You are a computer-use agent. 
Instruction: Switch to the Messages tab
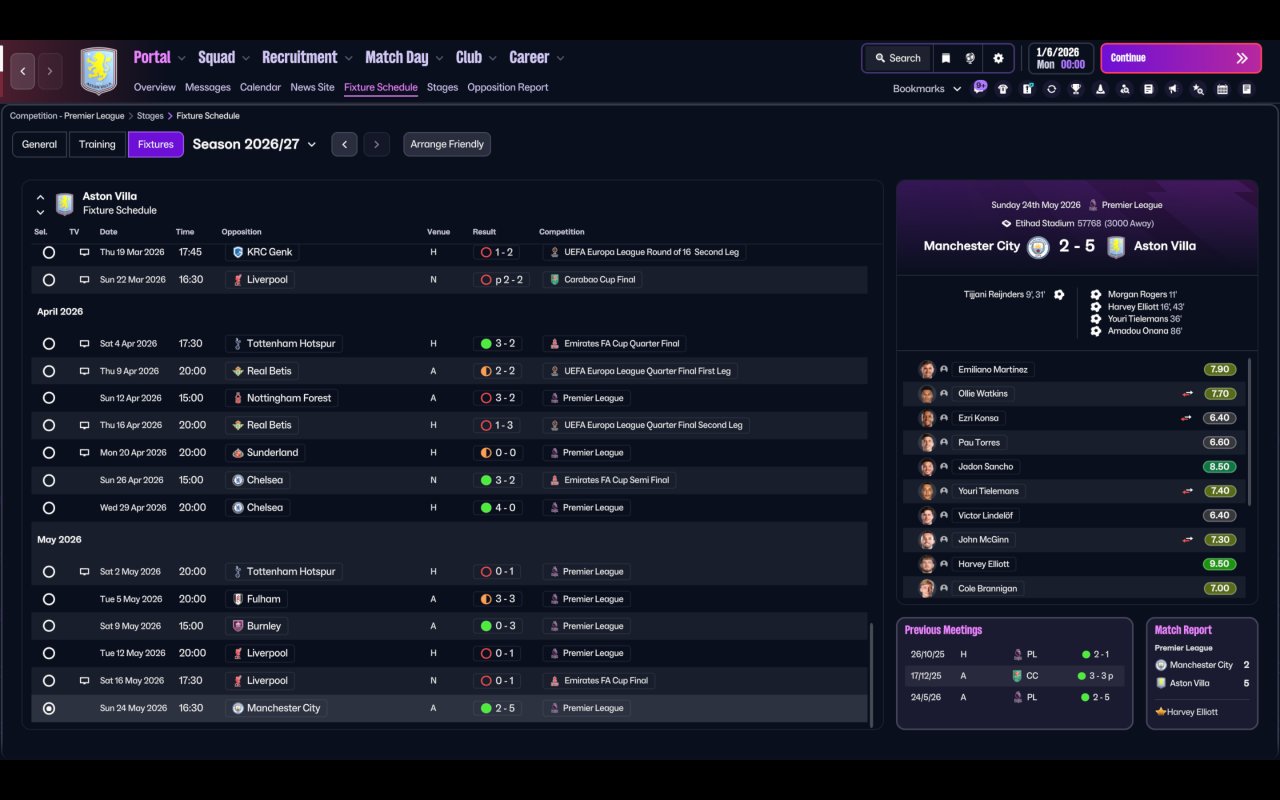click(208, 87)
